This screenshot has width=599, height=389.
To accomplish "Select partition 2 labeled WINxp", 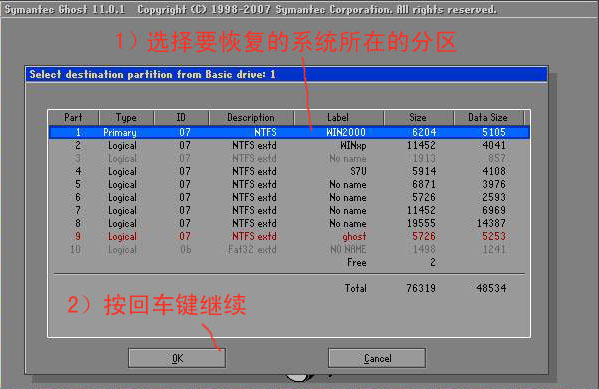I will coord(289,145).
